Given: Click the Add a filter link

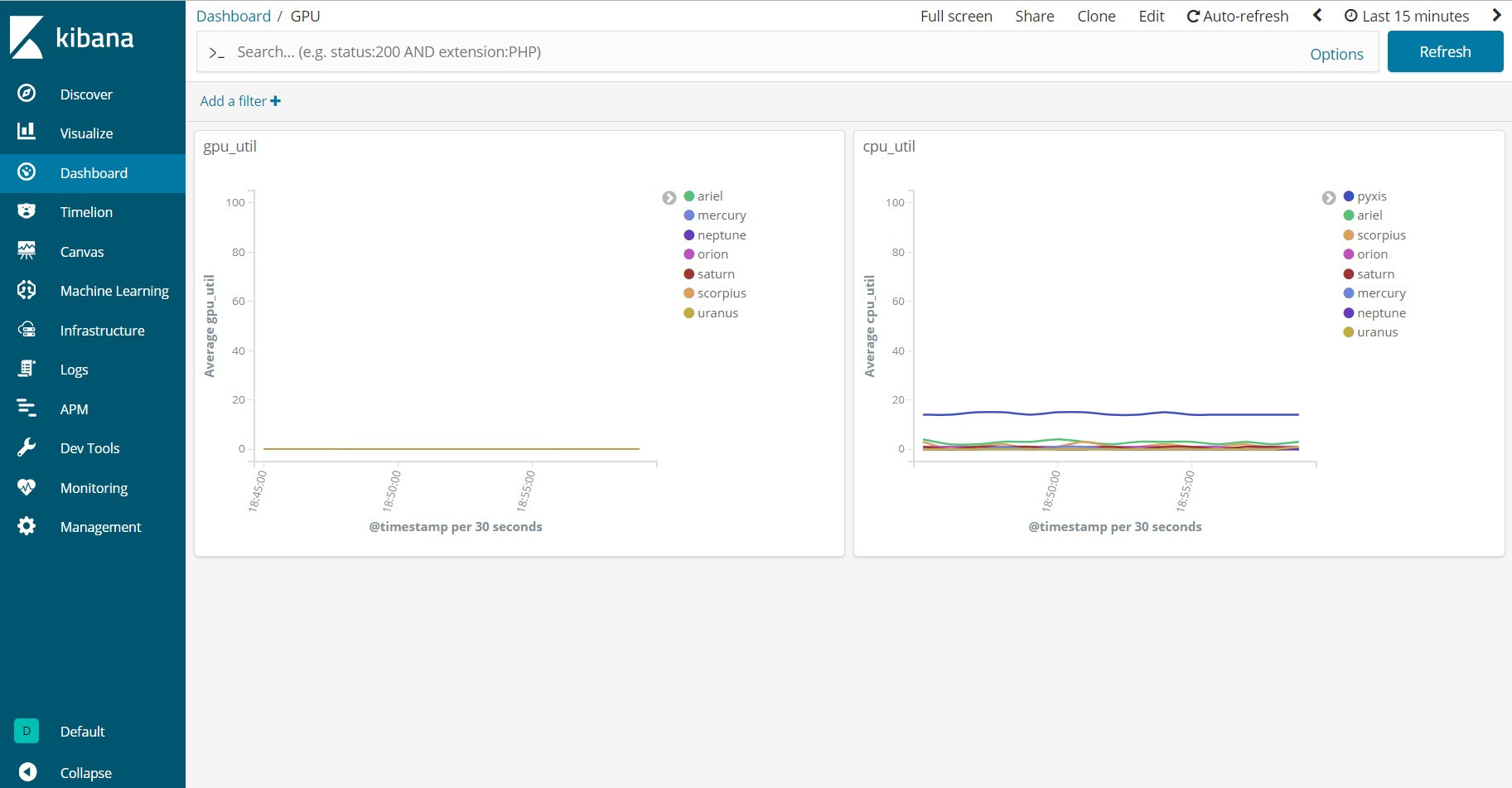Looking at the screenshot, I should 240,101.
